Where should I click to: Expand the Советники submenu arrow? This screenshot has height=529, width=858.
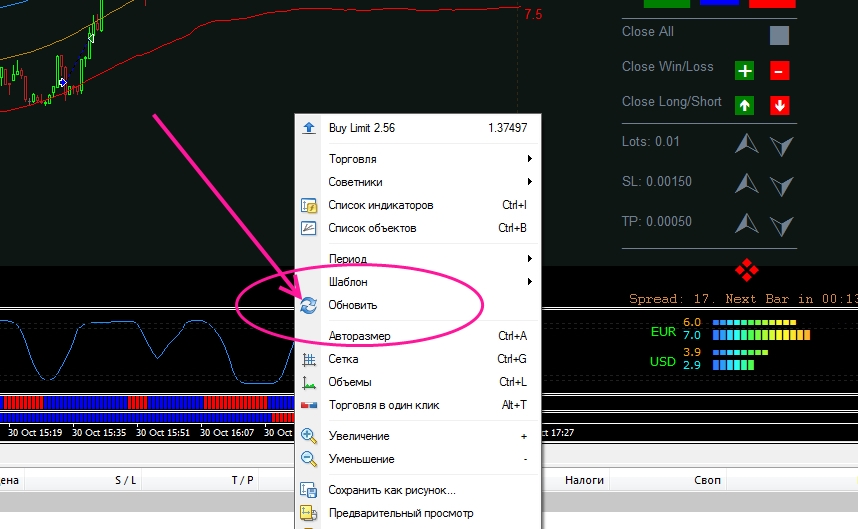(x=529, y=182)
